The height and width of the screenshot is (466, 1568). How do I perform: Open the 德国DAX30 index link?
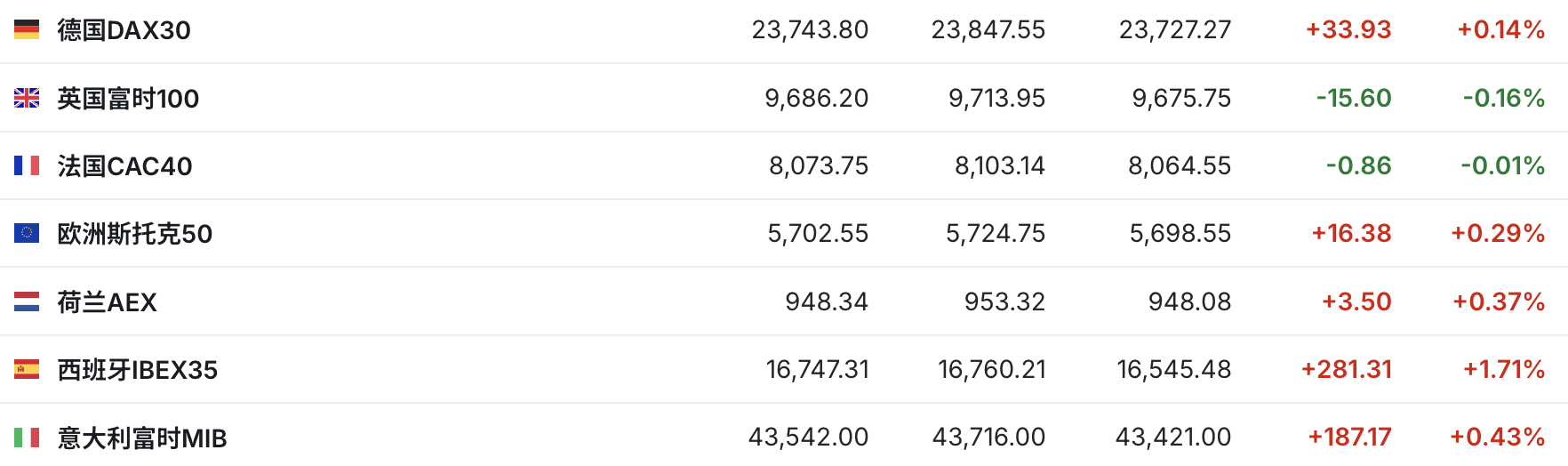[124, 30]
